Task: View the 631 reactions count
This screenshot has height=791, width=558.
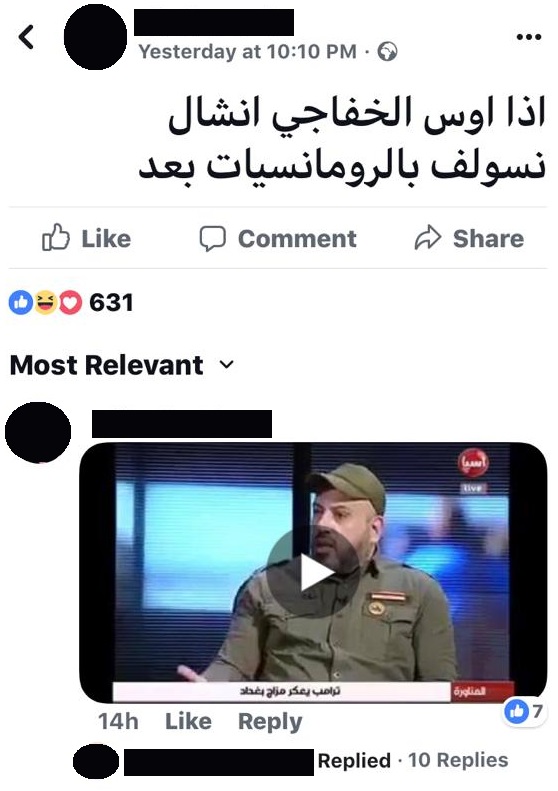Action: tap(111, 303)
